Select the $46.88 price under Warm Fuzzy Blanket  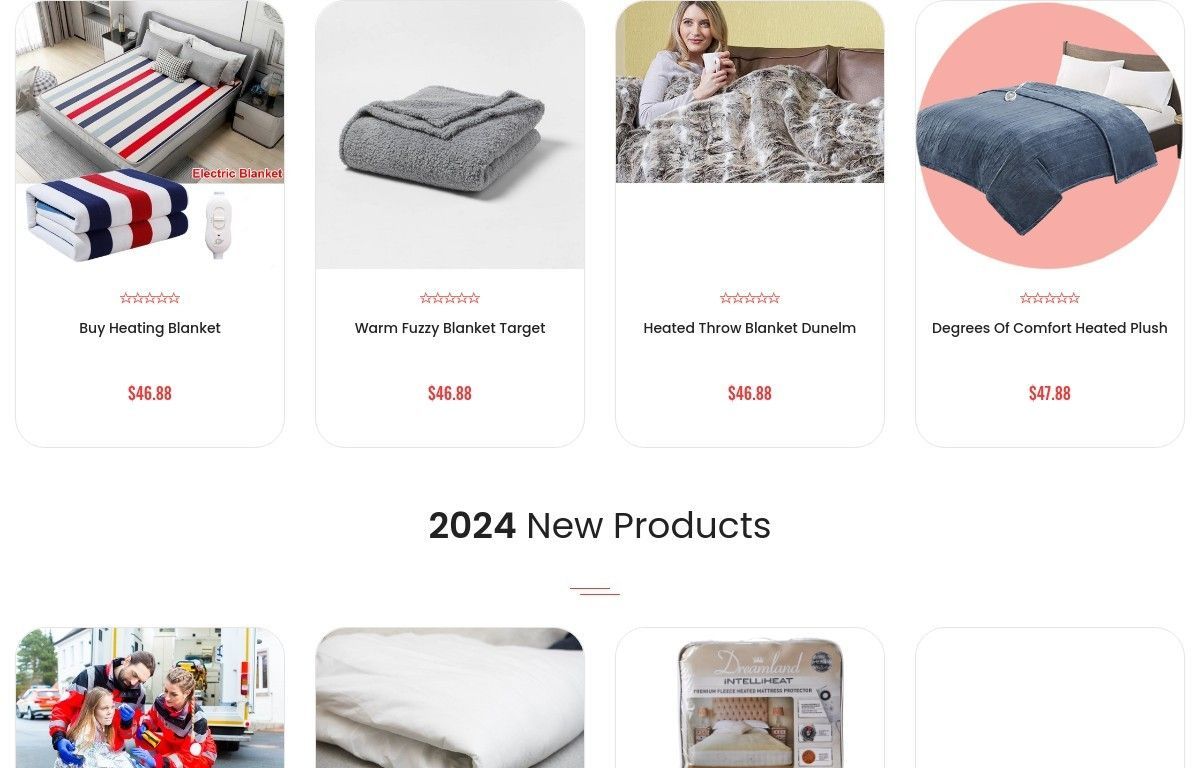[450, 393]
